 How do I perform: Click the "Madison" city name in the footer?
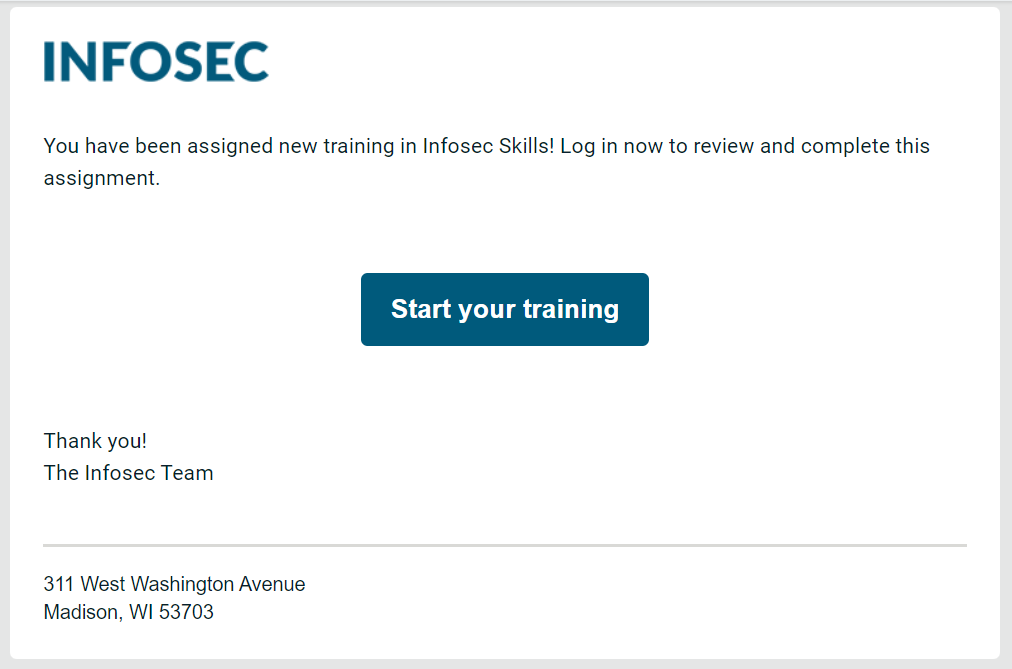coord(84,612)
